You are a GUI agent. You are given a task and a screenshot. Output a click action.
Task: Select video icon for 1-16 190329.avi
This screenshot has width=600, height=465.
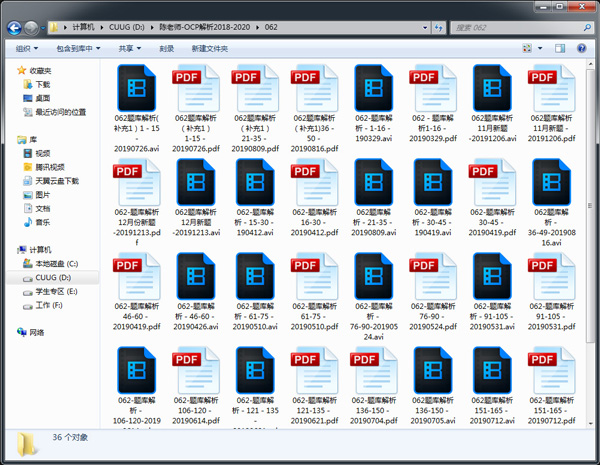click(x=374, y=88)
